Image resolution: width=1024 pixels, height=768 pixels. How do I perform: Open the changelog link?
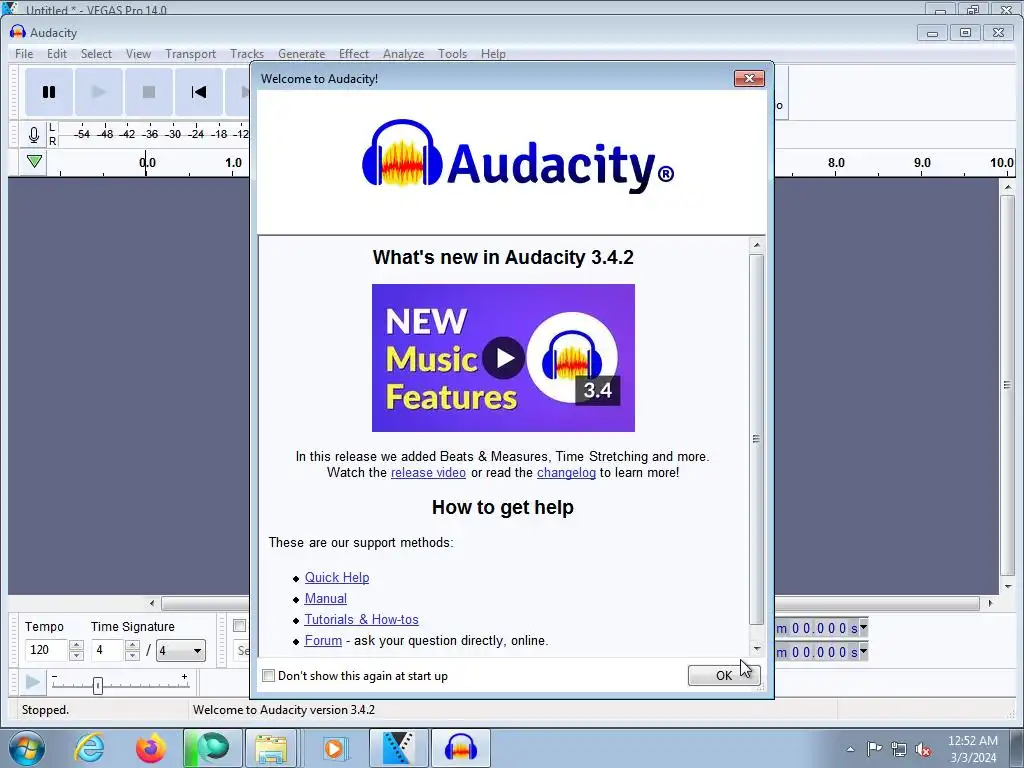tap(566, 472)
